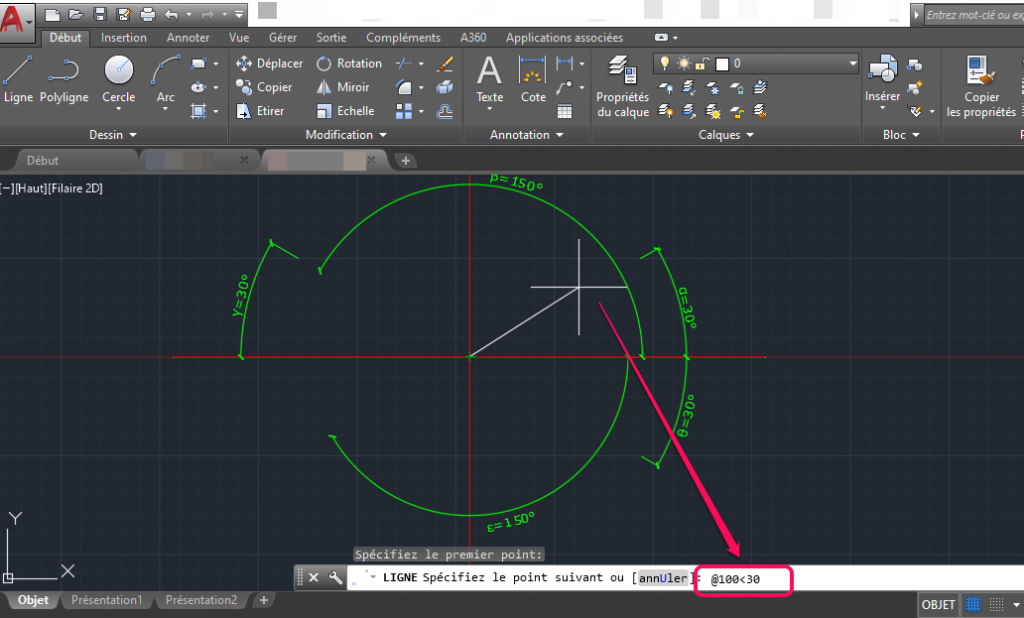This screenshot has width=1024, height=618.
Task: Click the command line wrench icon
Action: (335, 577)
